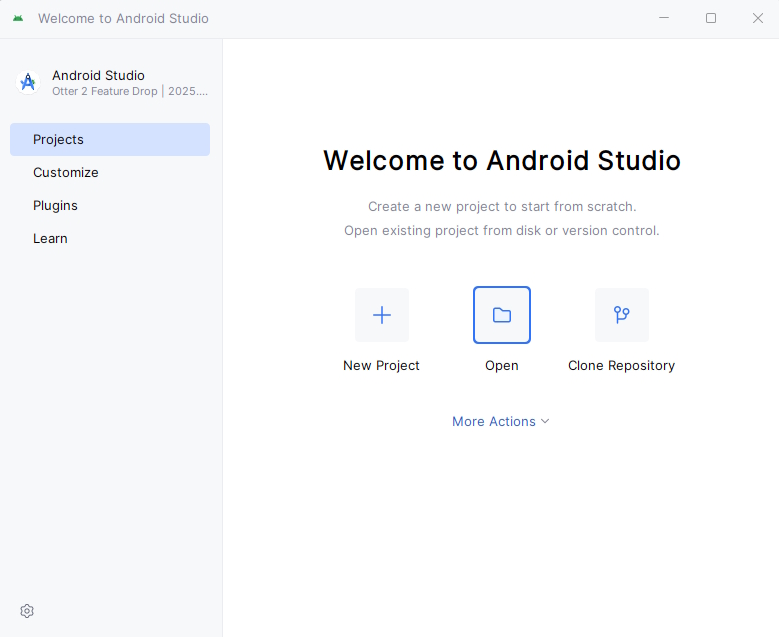This screenshot has width=779, height=637.
Task: Click the New Project plus icon
Action: [x=381, y=315]
